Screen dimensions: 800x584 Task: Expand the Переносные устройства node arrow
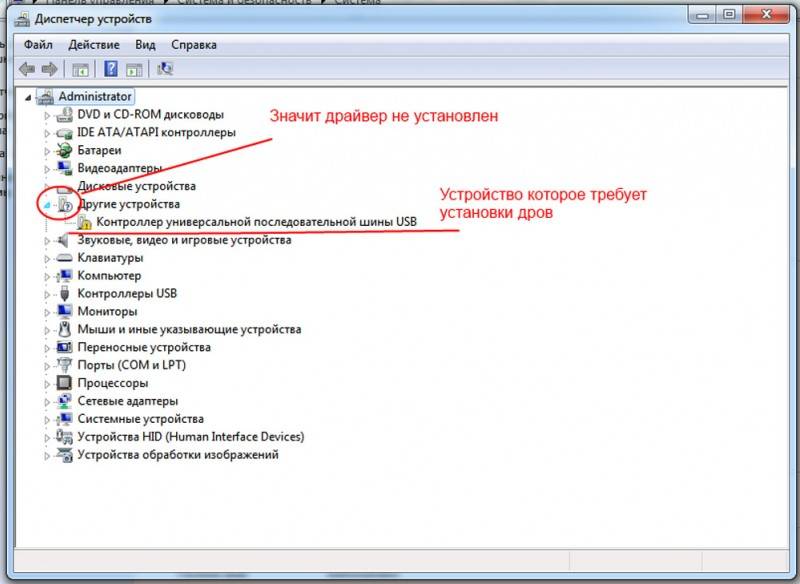pos(47,348)
